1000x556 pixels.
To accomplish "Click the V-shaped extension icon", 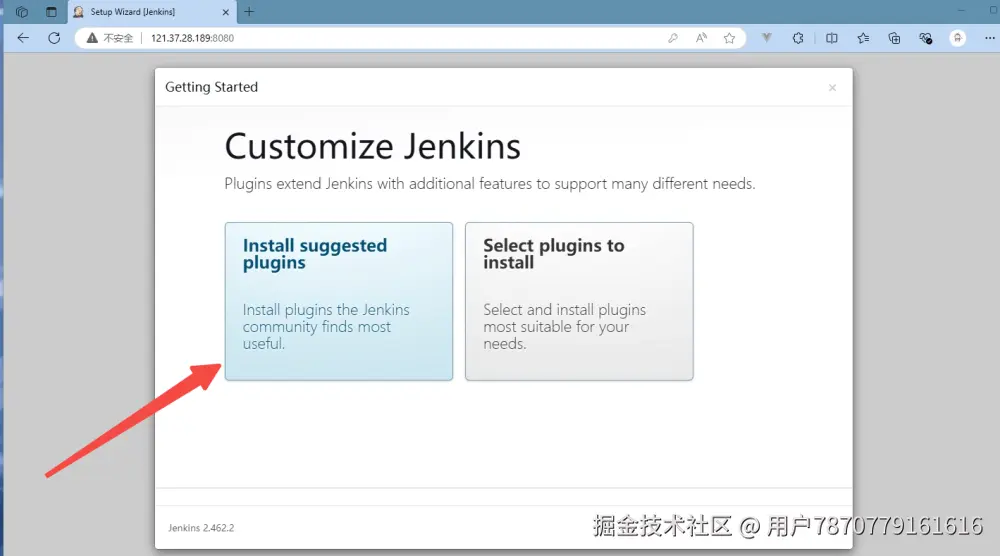I will pyautogui.click(x=767, y=38).
